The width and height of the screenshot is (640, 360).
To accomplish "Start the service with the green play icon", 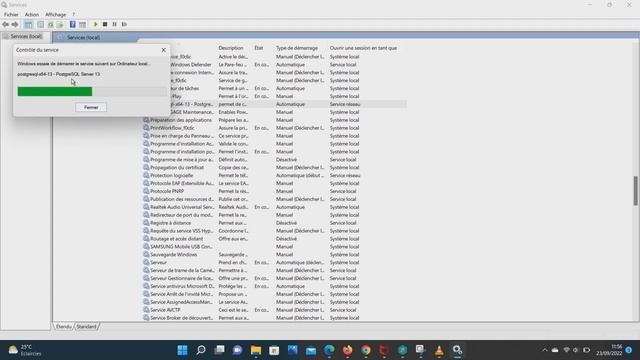I will [x=96, y=24].
